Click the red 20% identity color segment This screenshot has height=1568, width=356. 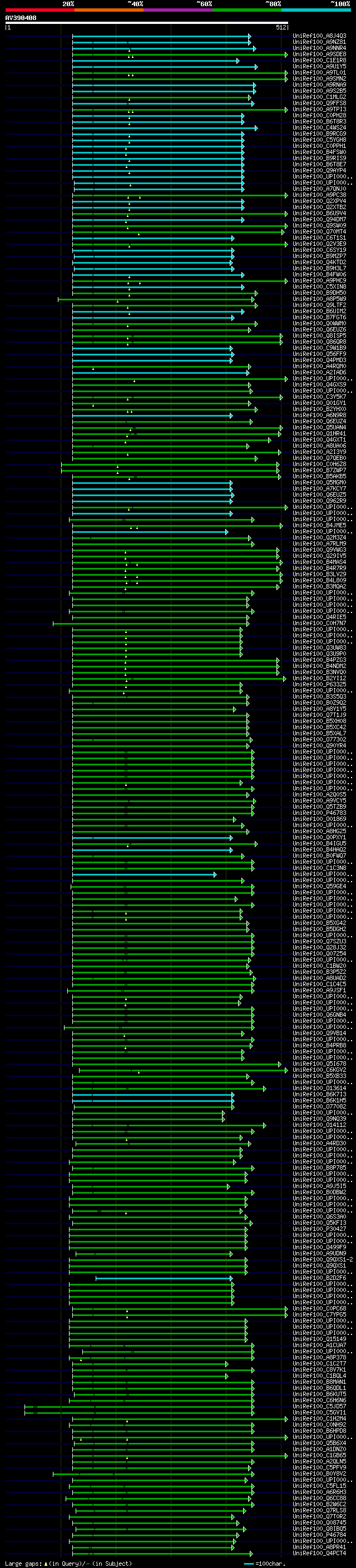click(39, 10)
